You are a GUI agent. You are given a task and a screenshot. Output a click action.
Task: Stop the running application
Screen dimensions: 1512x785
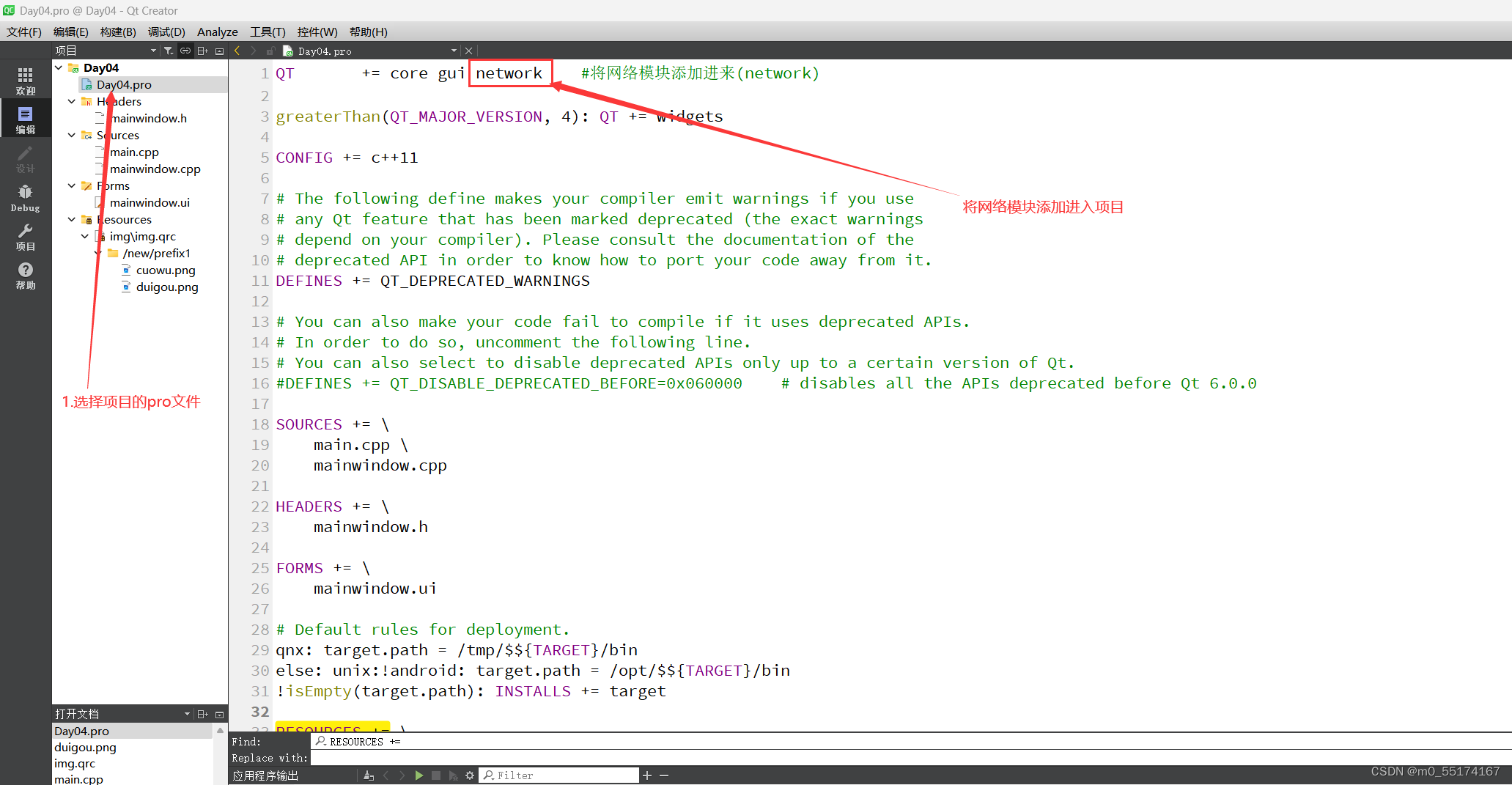436,775
